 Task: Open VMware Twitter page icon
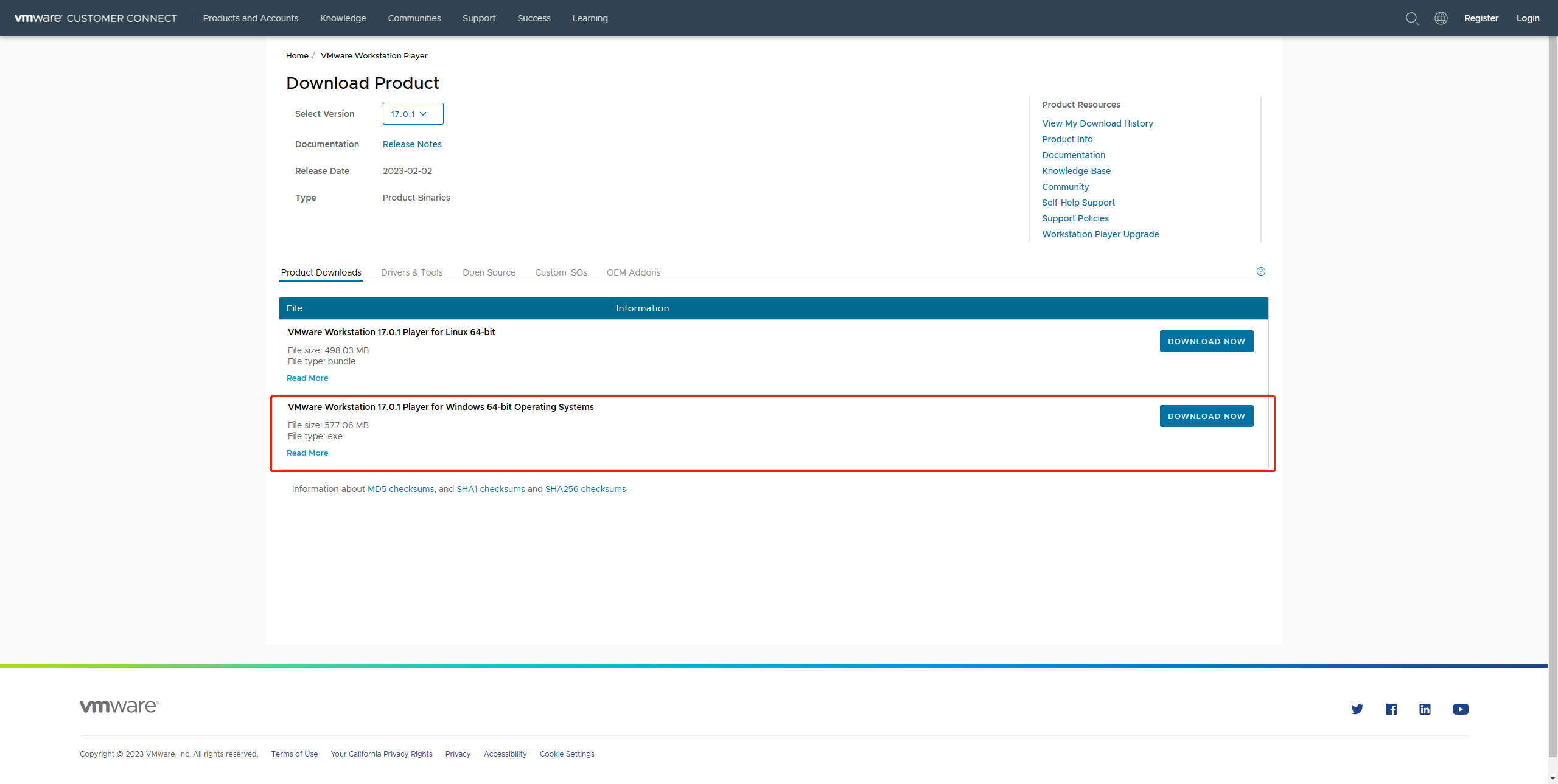tap(1357, 709)
